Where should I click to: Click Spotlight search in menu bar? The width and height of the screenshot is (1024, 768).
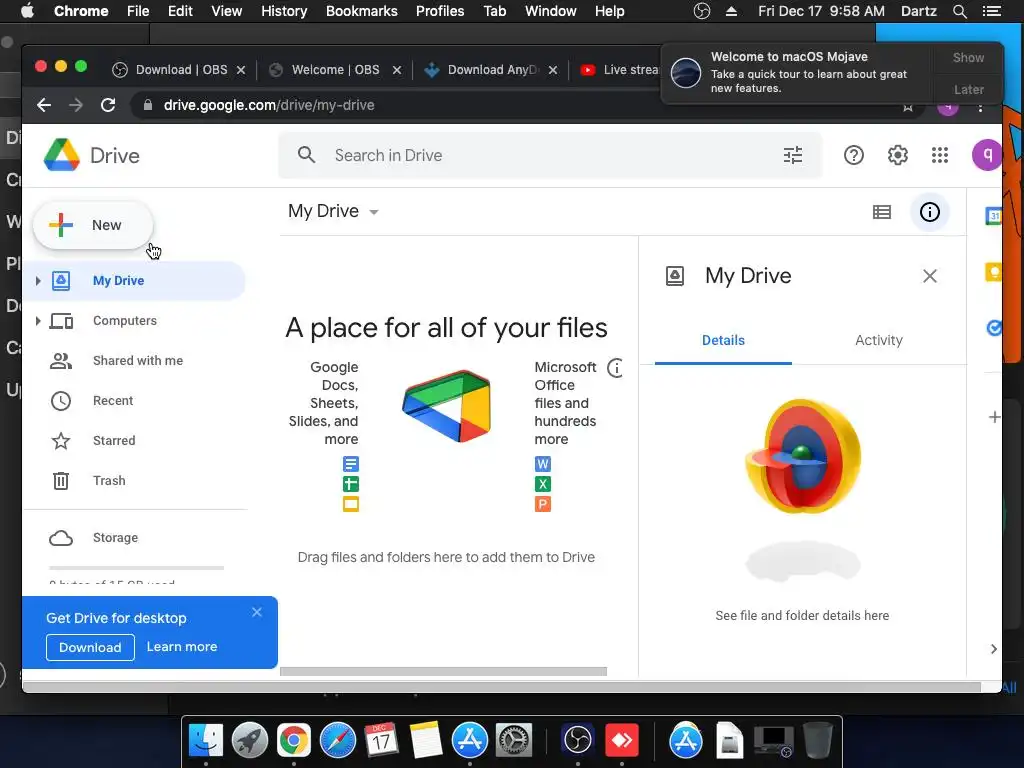pos(959,11)
